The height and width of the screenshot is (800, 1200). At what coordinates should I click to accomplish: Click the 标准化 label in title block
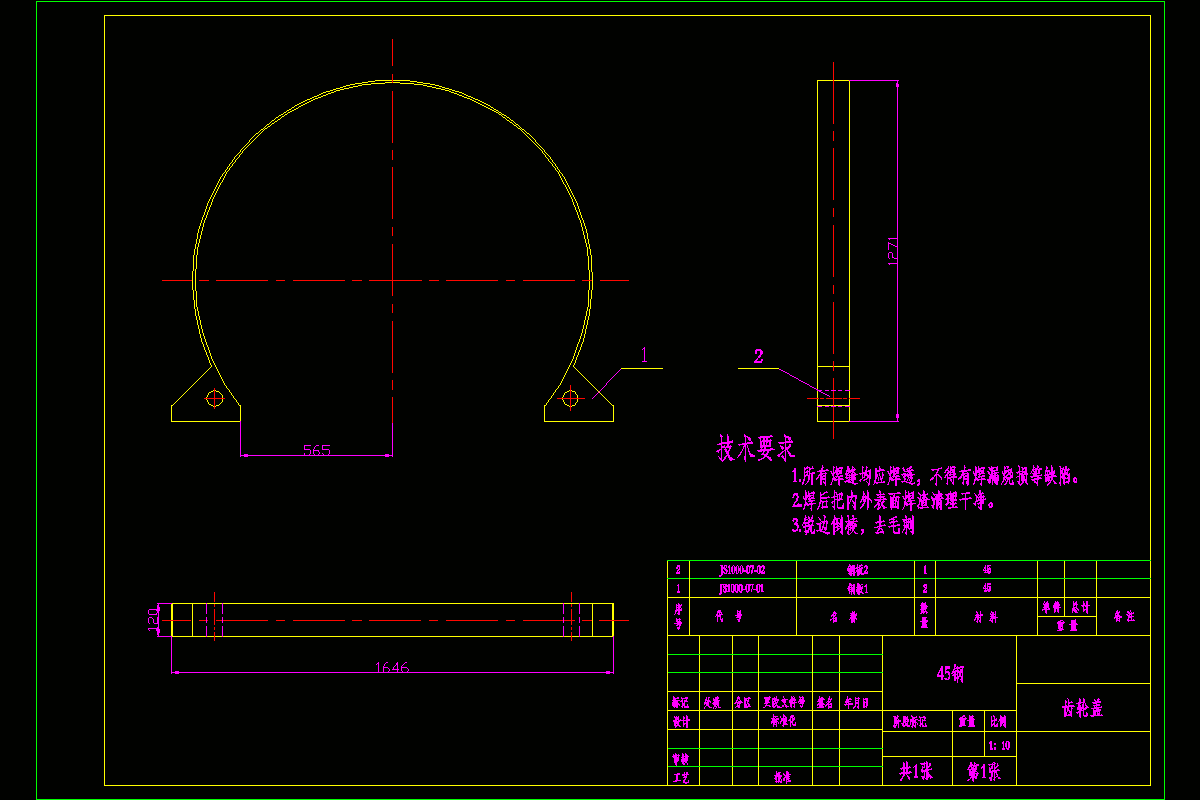pyautogui.click(x=783, y=720)
